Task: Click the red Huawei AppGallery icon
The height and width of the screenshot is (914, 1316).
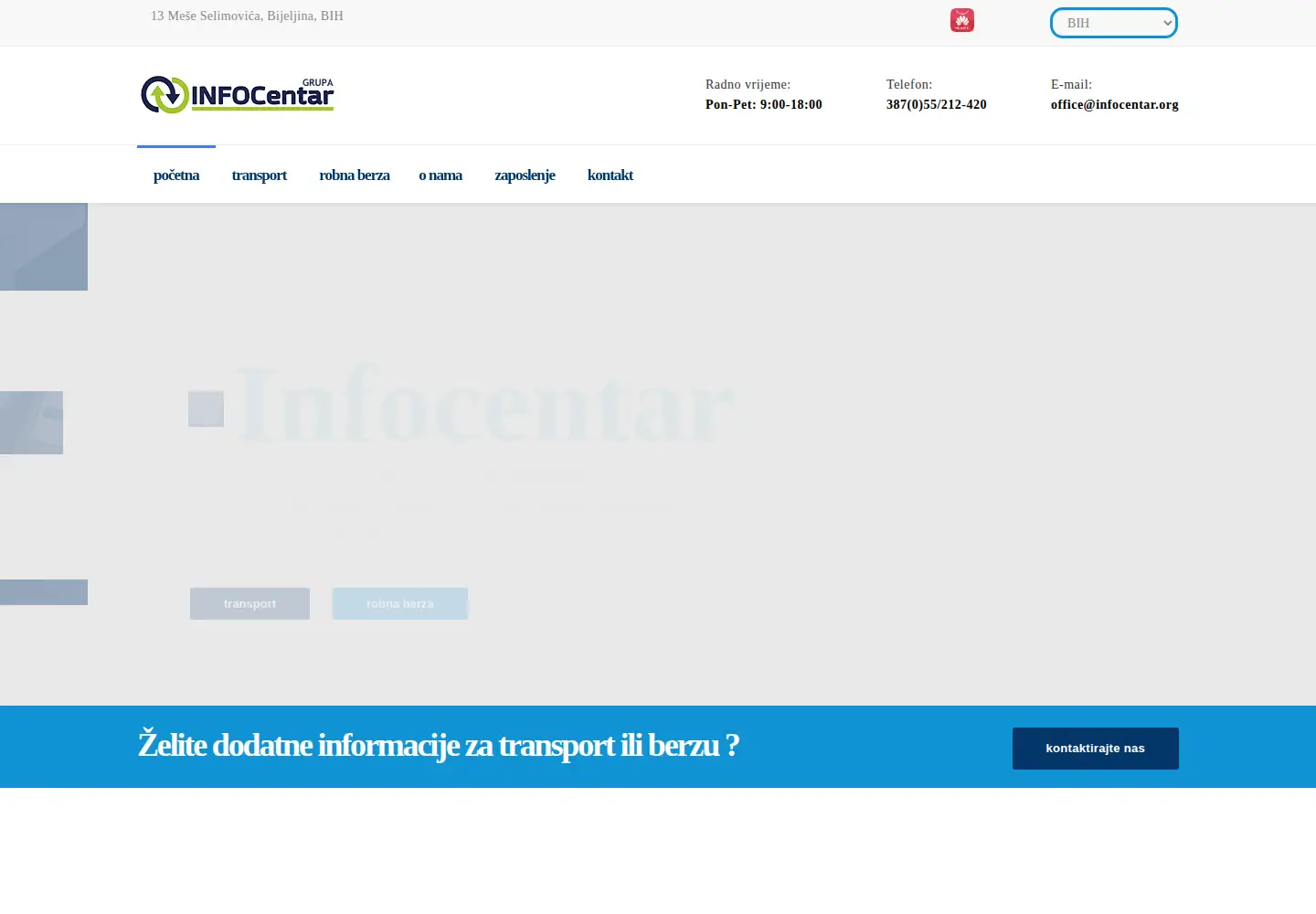Action: pyautogui.click(x=962, y=20)
